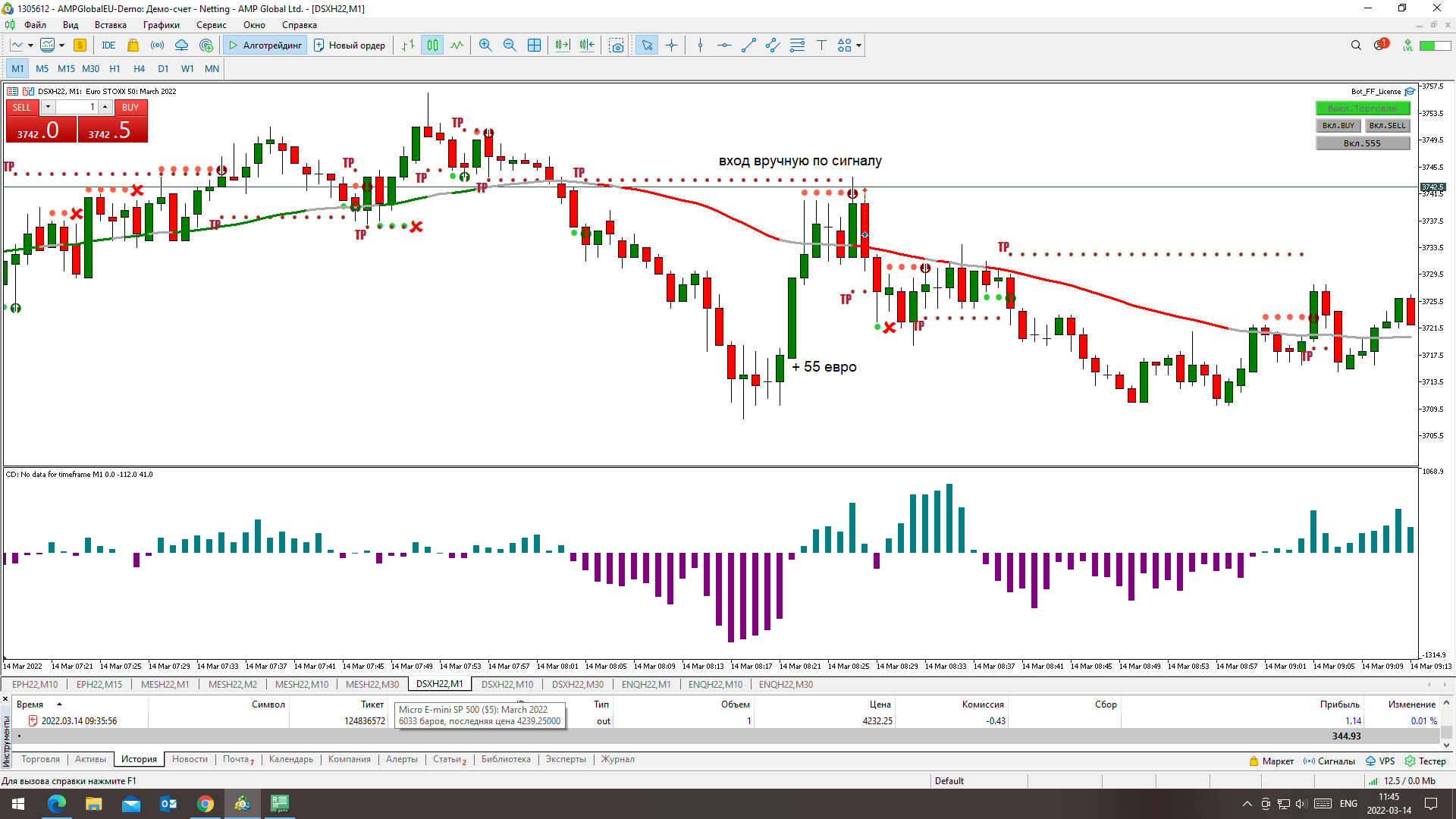Switch to the DSXH22,M10 chart tab

[507, 684]
